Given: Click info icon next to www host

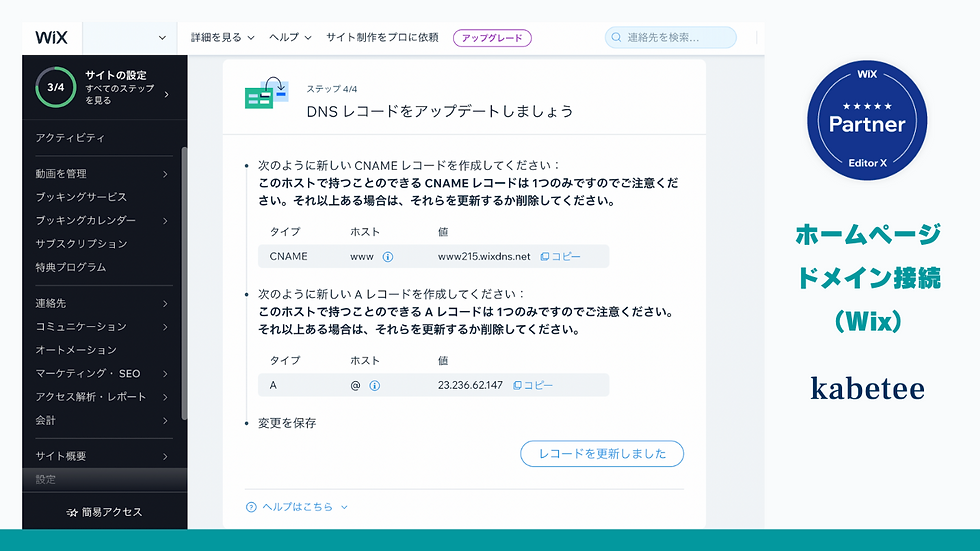Looking at the screenshot, I should click(388, 257).
